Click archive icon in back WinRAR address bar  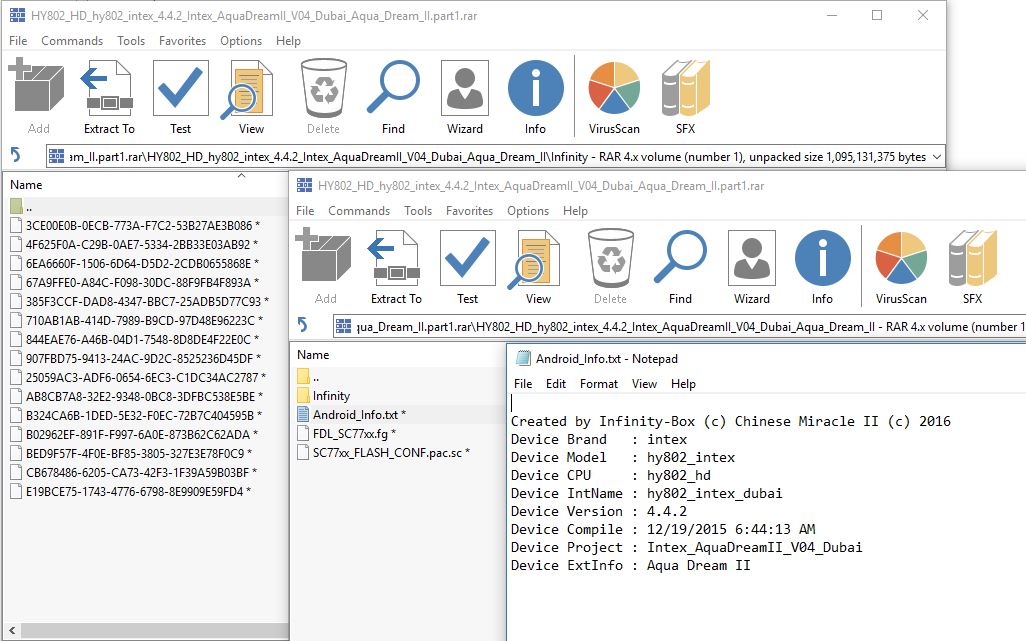click(x=57, y=156)
